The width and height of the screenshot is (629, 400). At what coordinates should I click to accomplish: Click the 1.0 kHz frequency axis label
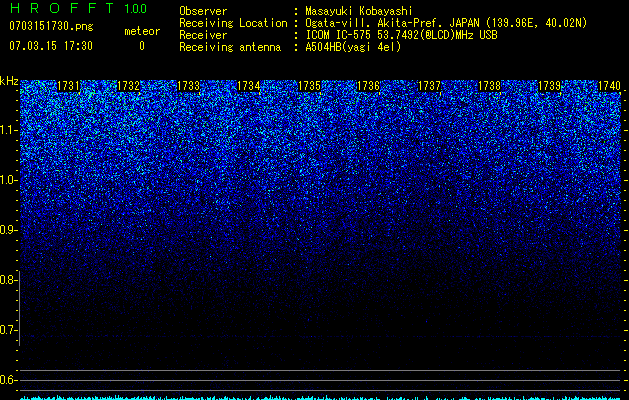[8, 180]
